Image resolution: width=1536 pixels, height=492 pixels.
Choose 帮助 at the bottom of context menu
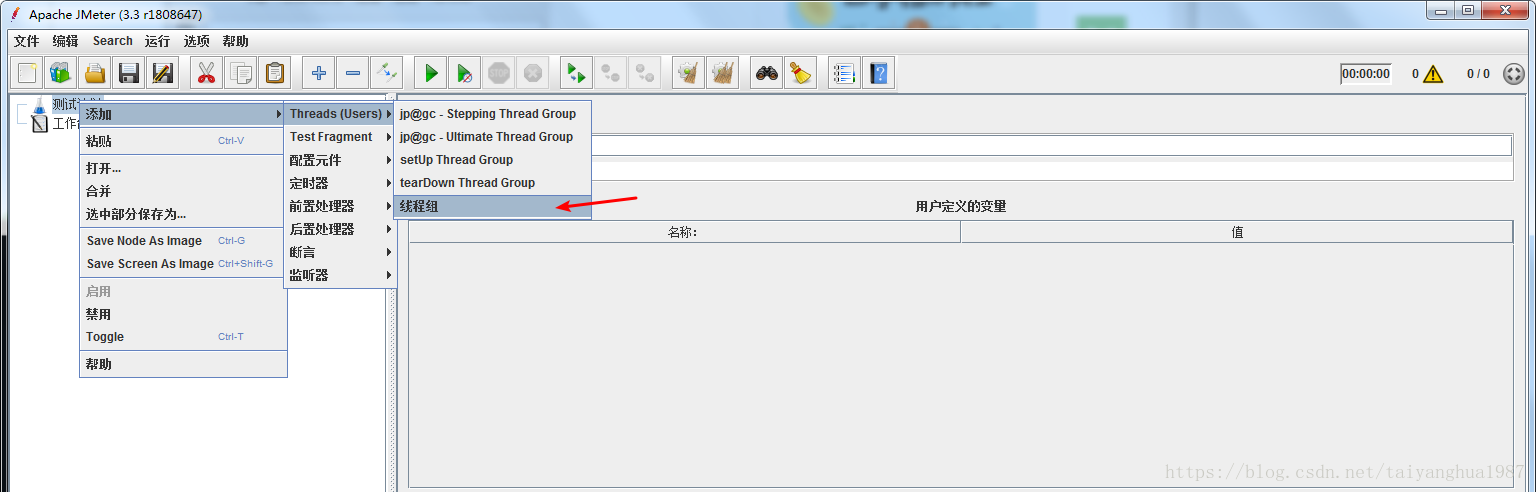pyautogui.click(x=183, y=364)
